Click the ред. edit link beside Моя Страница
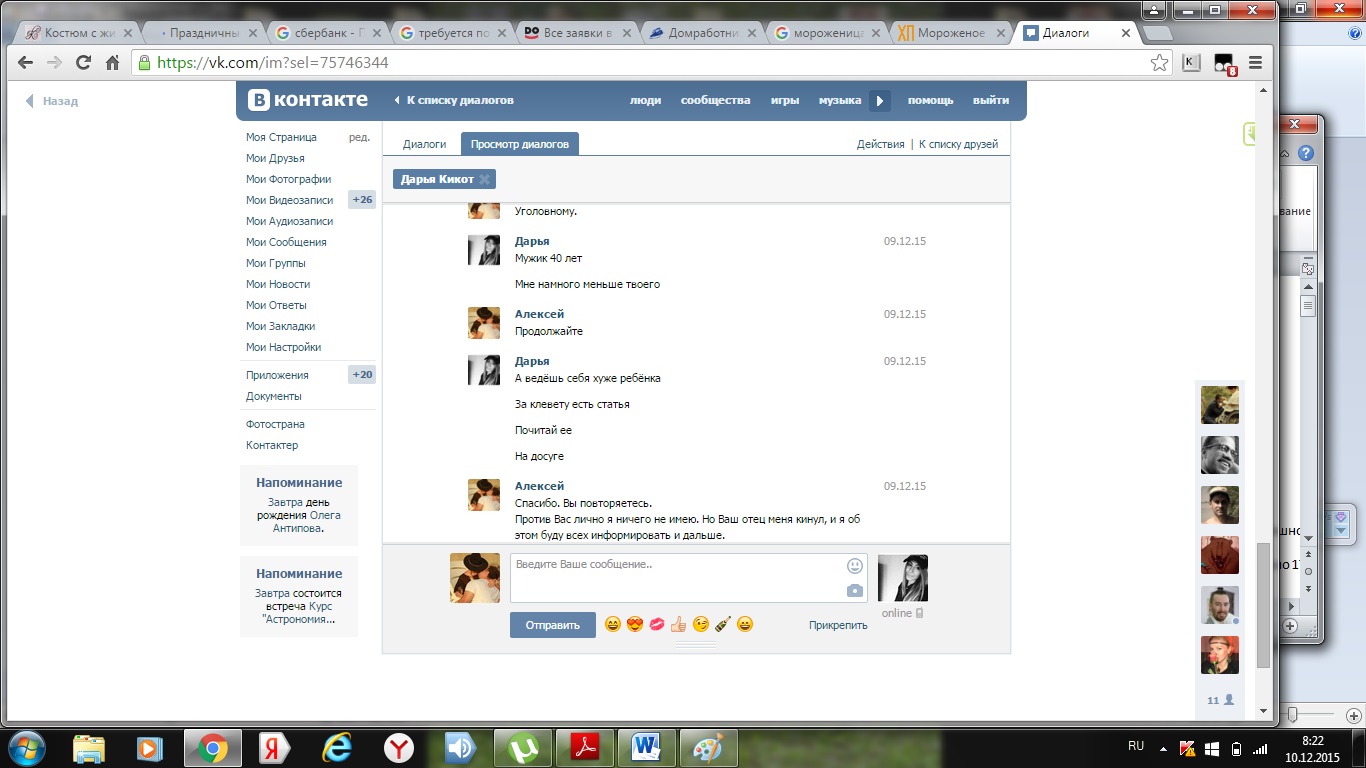Image resolution: width=1366 pixels, height=768 pixels. tap(359, 137)
